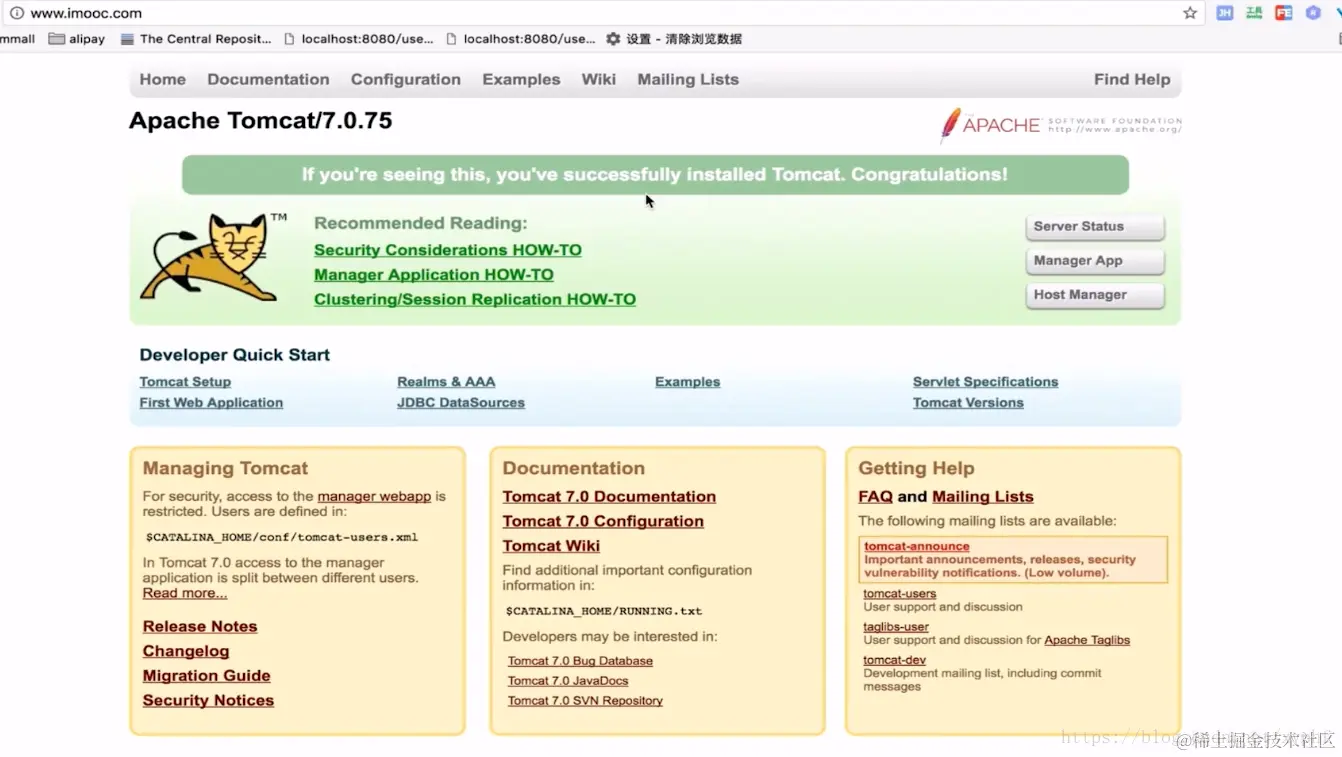This screenshot has width=1342, height=757.
Task: Click Find Help in the navigation bar
Action: [1132, 79]
